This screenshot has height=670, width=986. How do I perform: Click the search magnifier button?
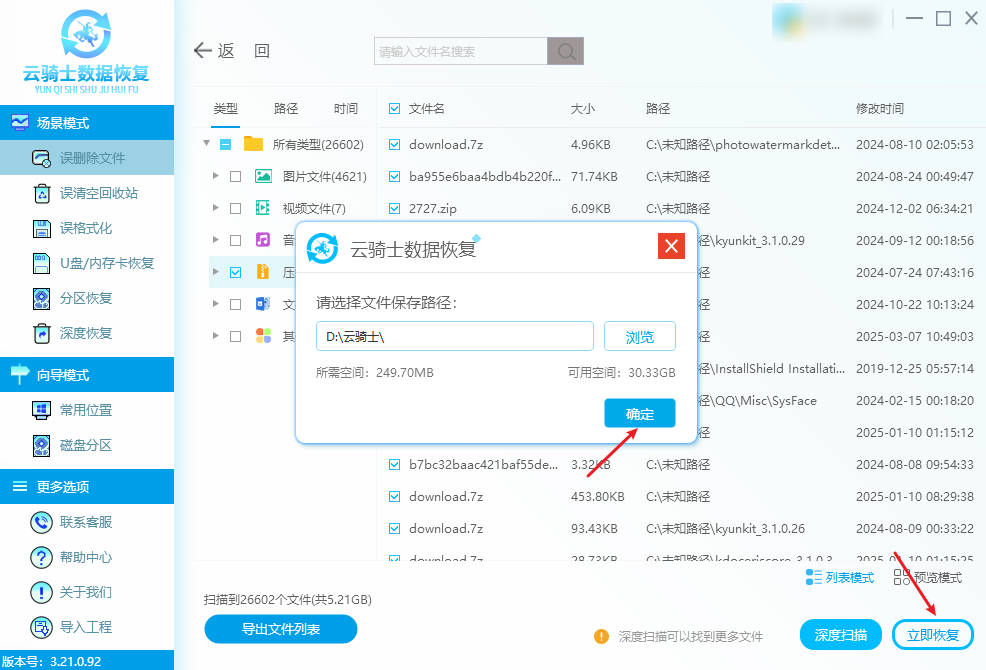click(x=565, y=51)
